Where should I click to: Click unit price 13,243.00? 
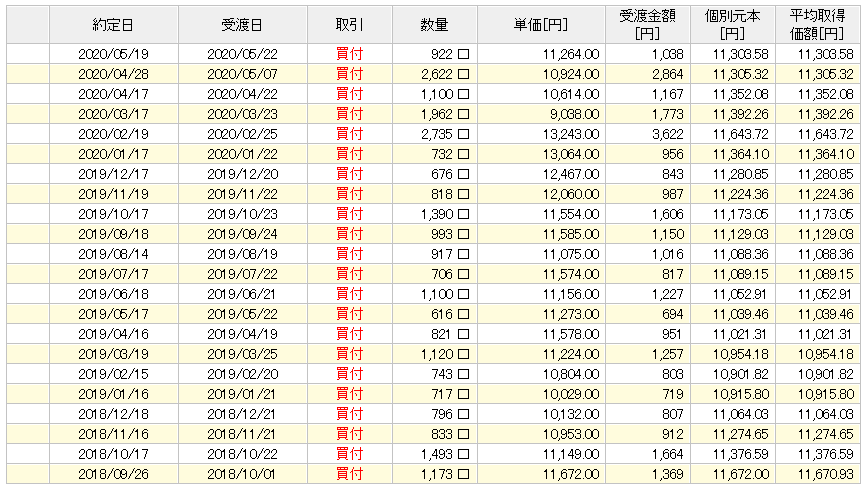click(571, 134)
